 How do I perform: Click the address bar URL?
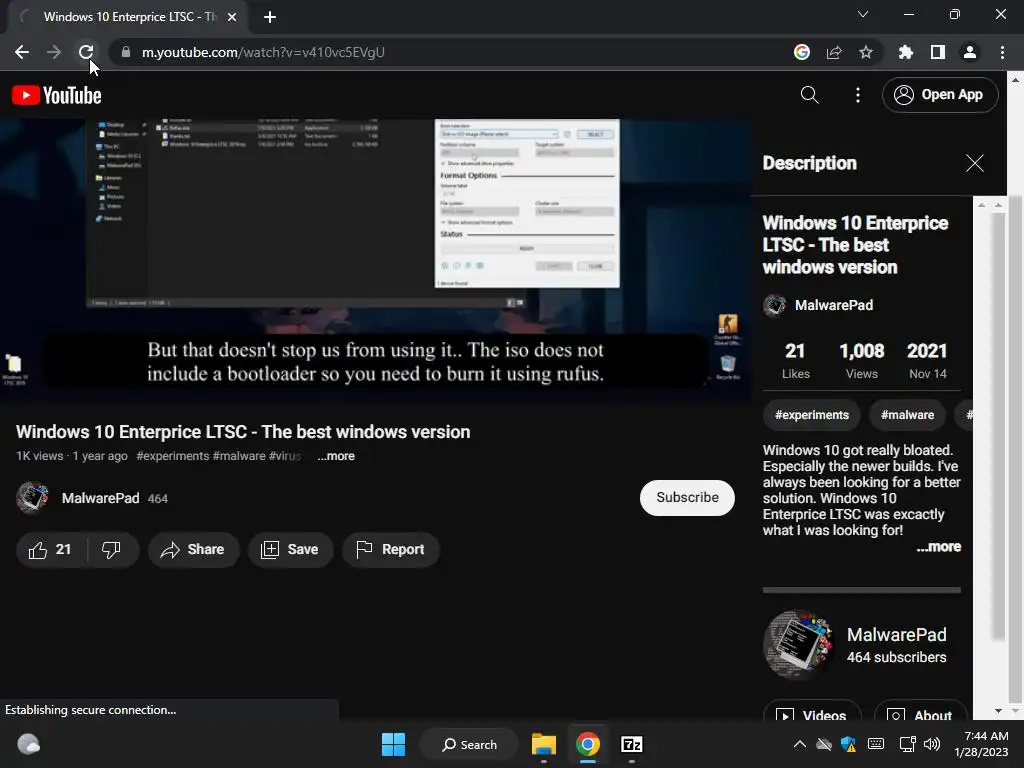pos(263,52)
